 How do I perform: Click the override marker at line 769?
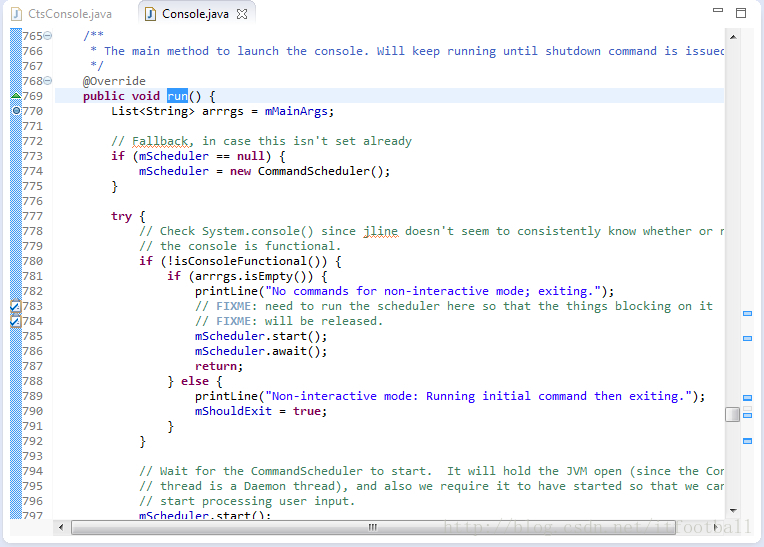[x=16, y=95]
